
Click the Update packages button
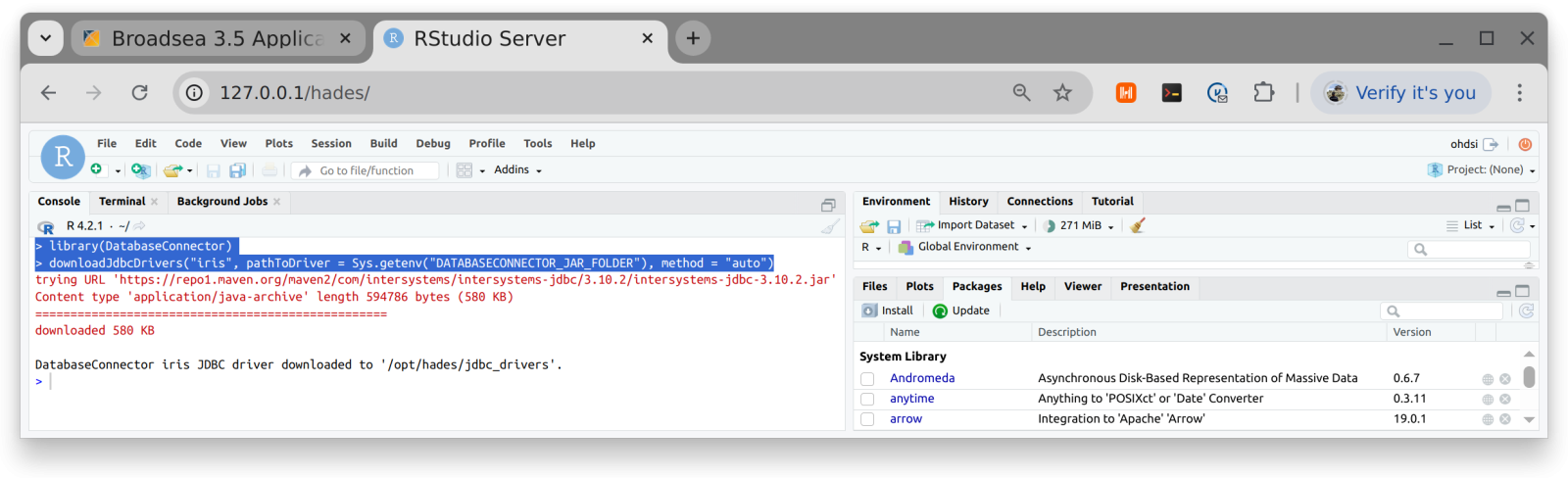(961, 311)
